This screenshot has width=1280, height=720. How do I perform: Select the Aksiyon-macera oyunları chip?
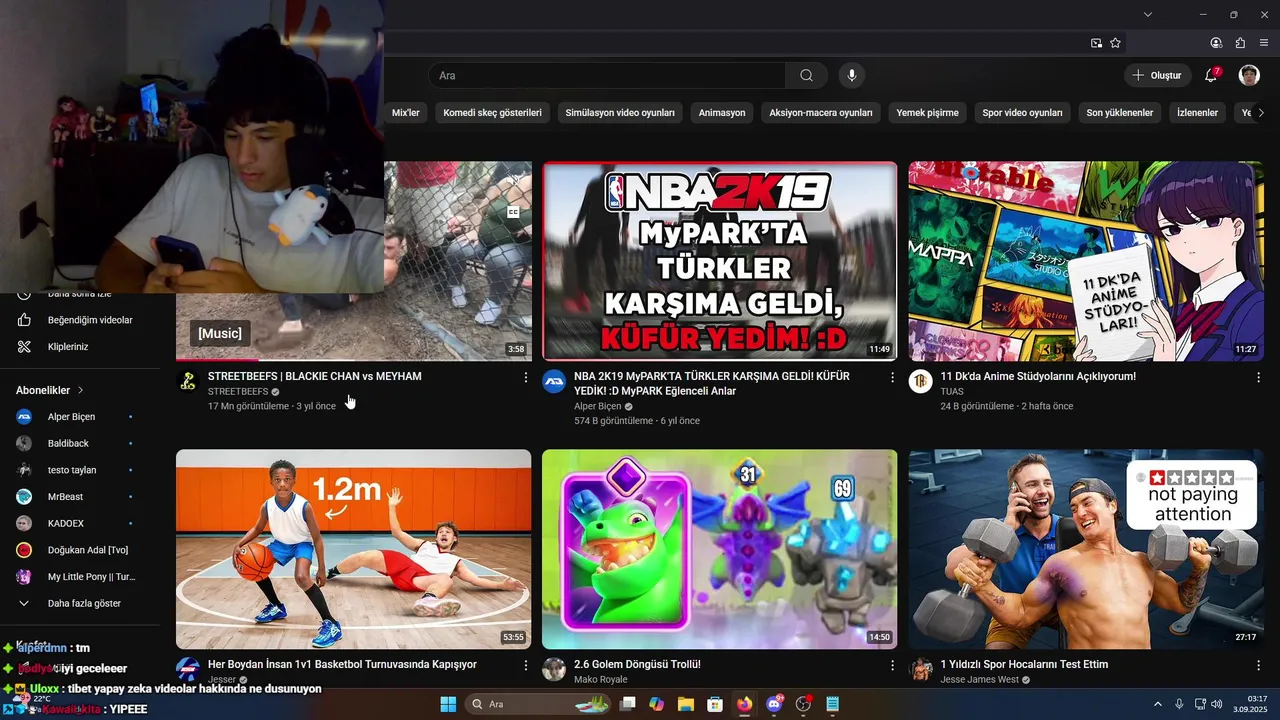(x=821, y=113)
